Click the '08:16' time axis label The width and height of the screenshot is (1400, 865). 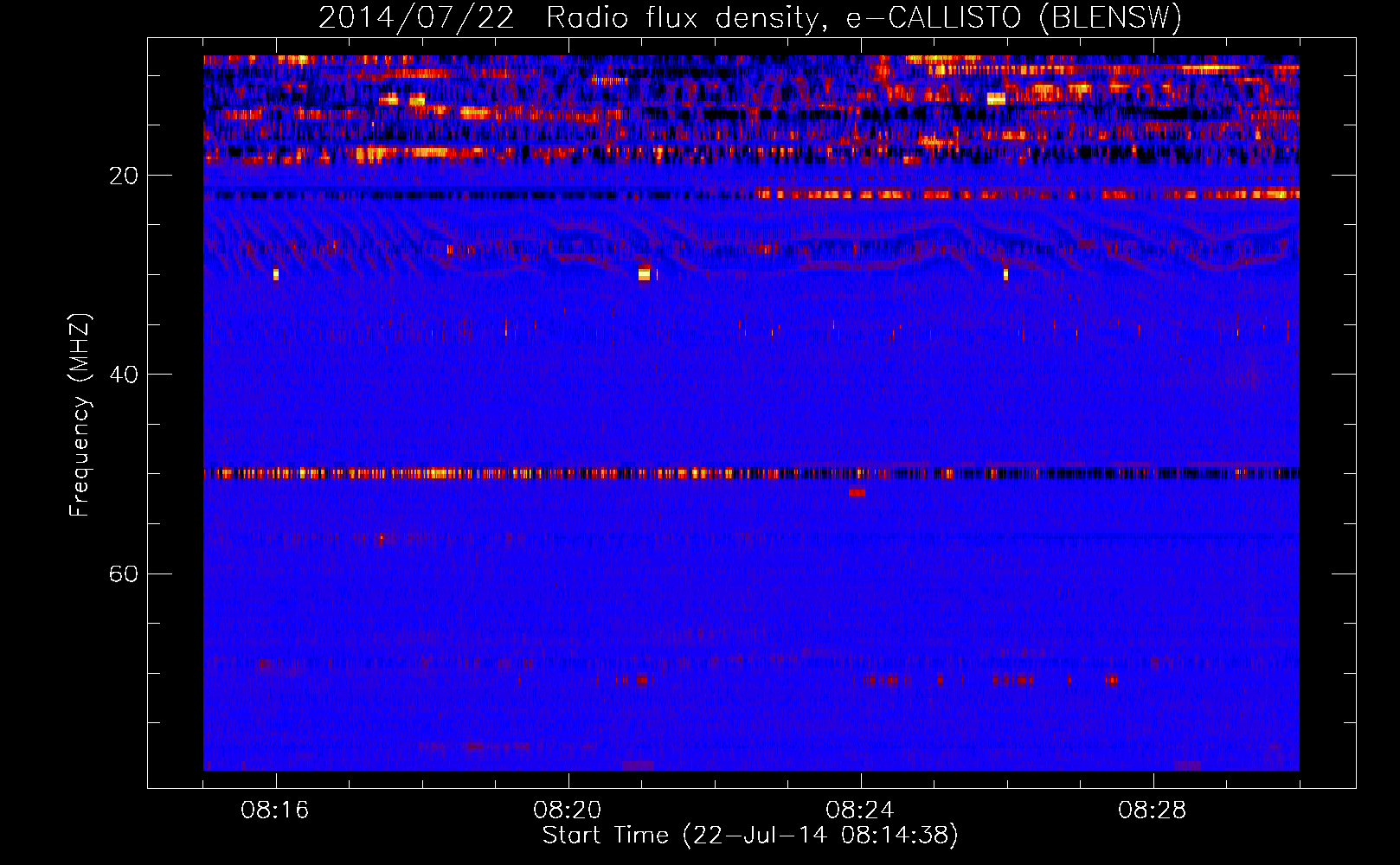pyautogui.click(x=275, y=811)
